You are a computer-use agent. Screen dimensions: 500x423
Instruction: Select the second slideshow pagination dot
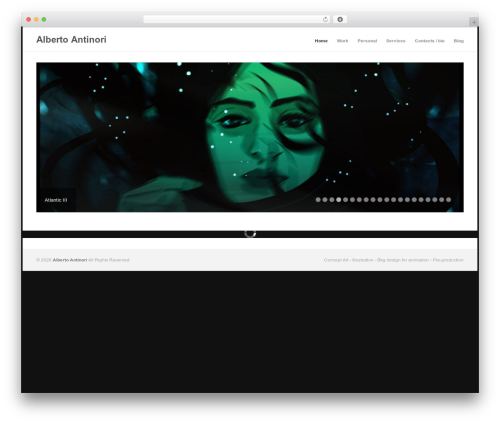click(x=325, y=200)
